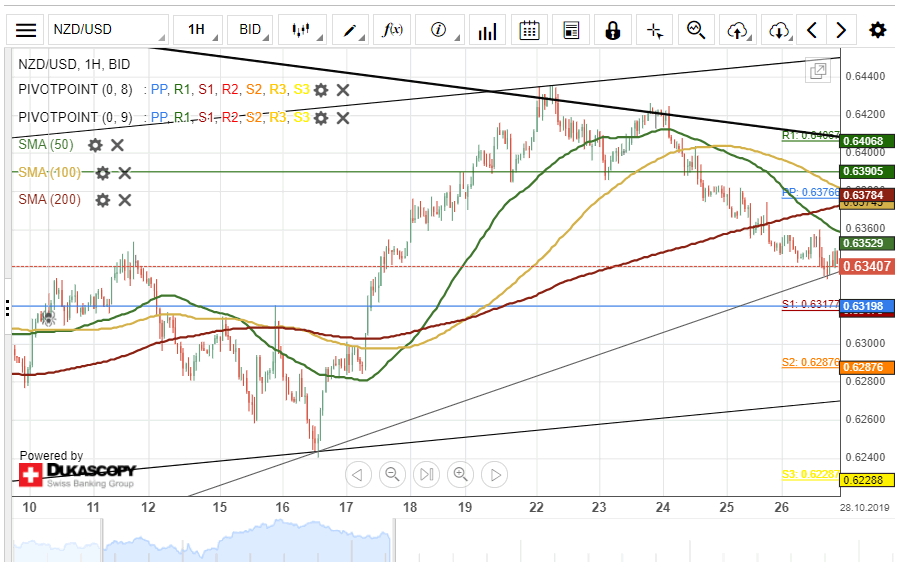Toggle the padlock chart lock

(612, 30)
